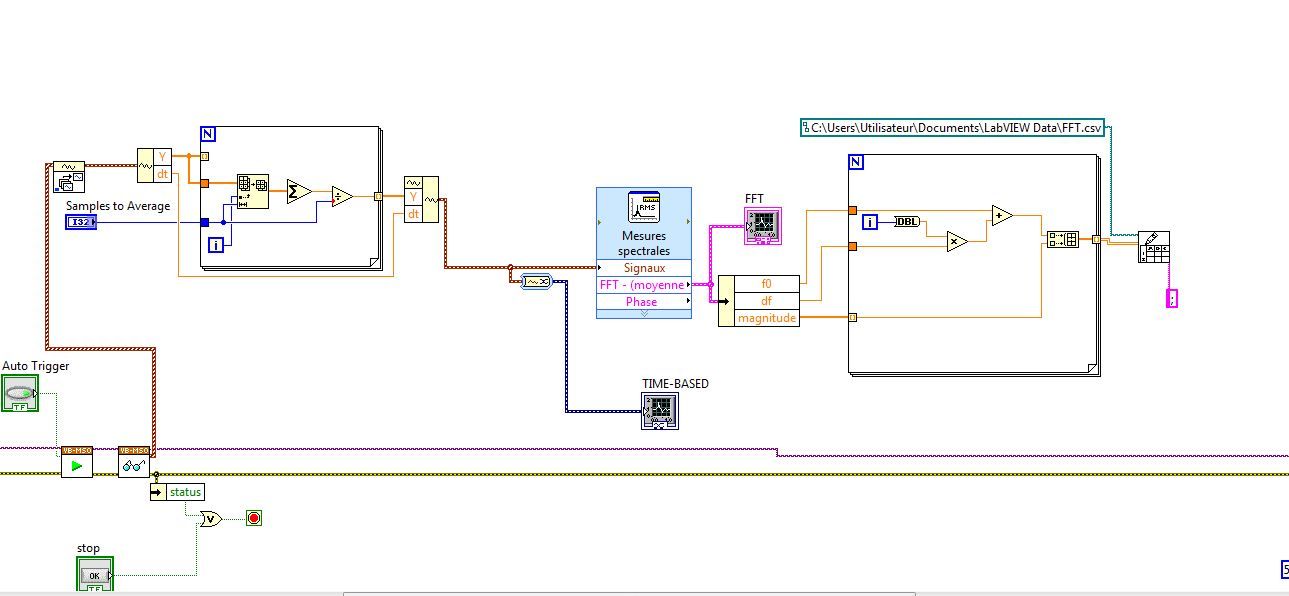Screen dimensions: 1289x596
Task: Click the Phase output terminal row
Action: (643, 302)
